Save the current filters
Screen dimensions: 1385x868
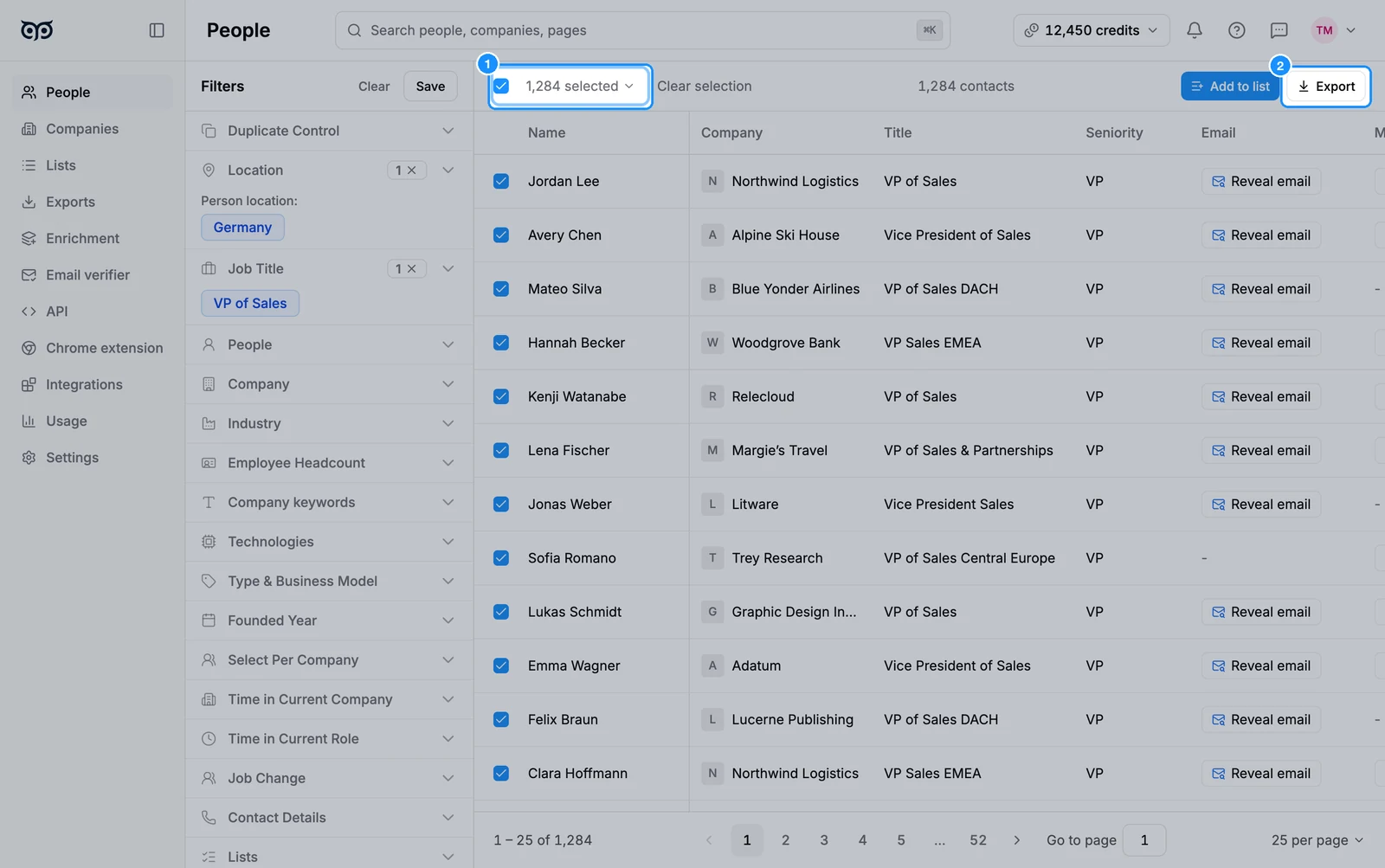[x=430, y=86]
